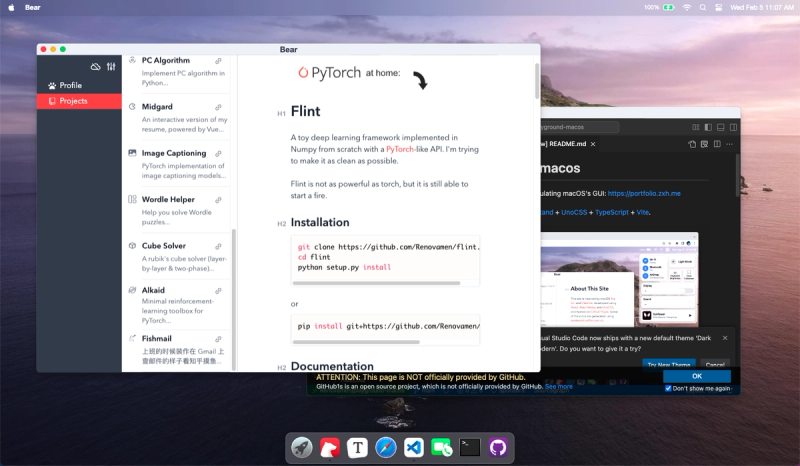Open Control Center in menu bar

[718, 7]
